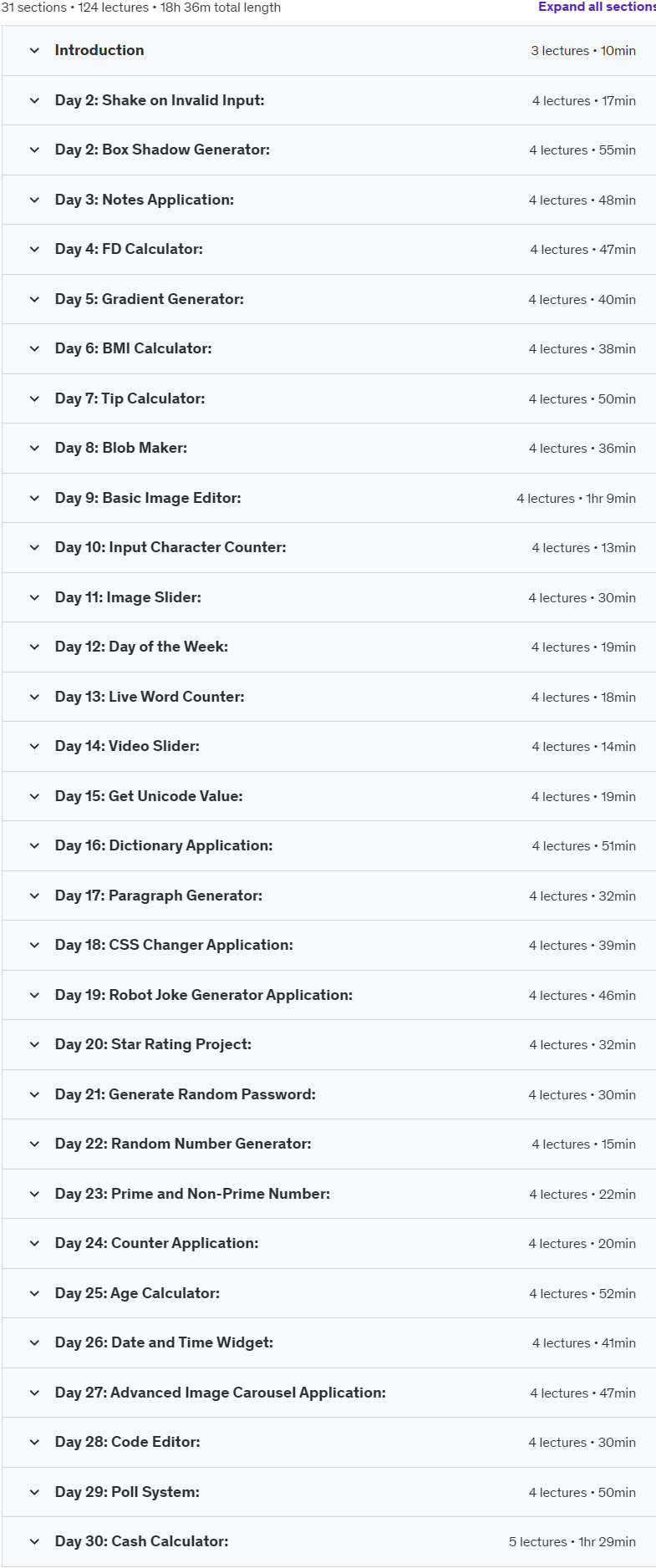The height and width of the screenshot is (1568, 656).
Task: Click '4 lectures • 36min' in Blob Maker row
Action: coord(582,449)
